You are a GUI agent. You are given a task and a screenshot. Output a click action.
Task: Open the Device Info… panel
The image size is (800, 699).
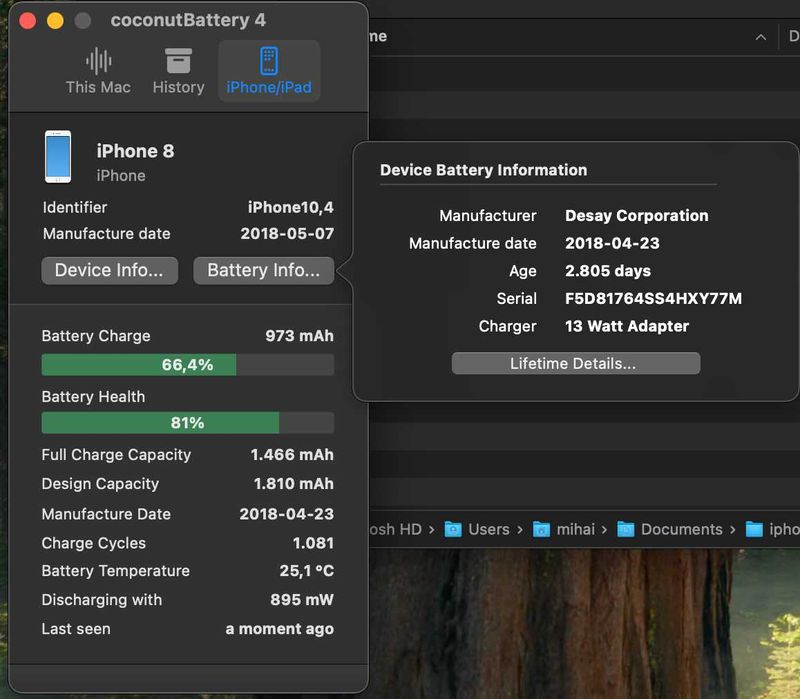pos(109,270)
